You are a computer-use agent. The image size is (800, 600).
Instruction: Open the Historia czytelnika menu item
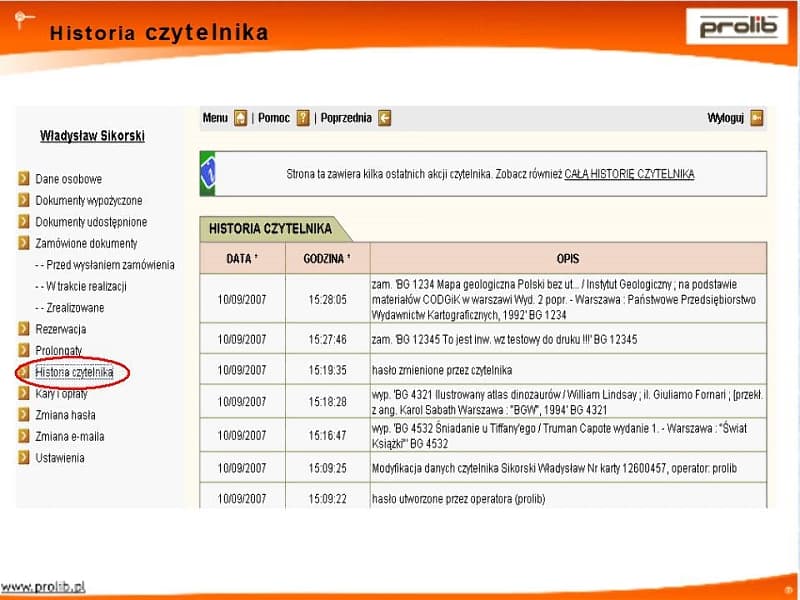point(74,372)
